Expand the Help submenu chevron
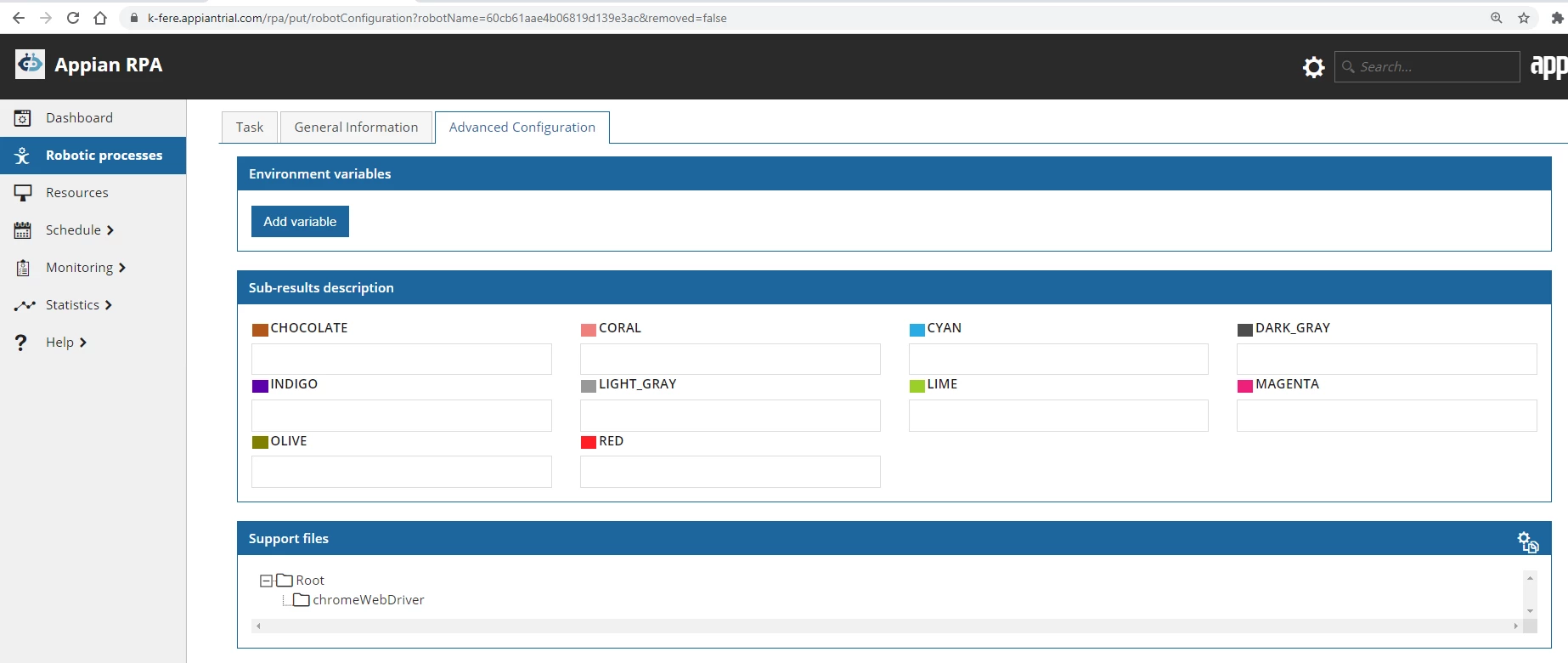Image resolution: width=1568 pixels, height=663 pixels. (x=83, y=343)
